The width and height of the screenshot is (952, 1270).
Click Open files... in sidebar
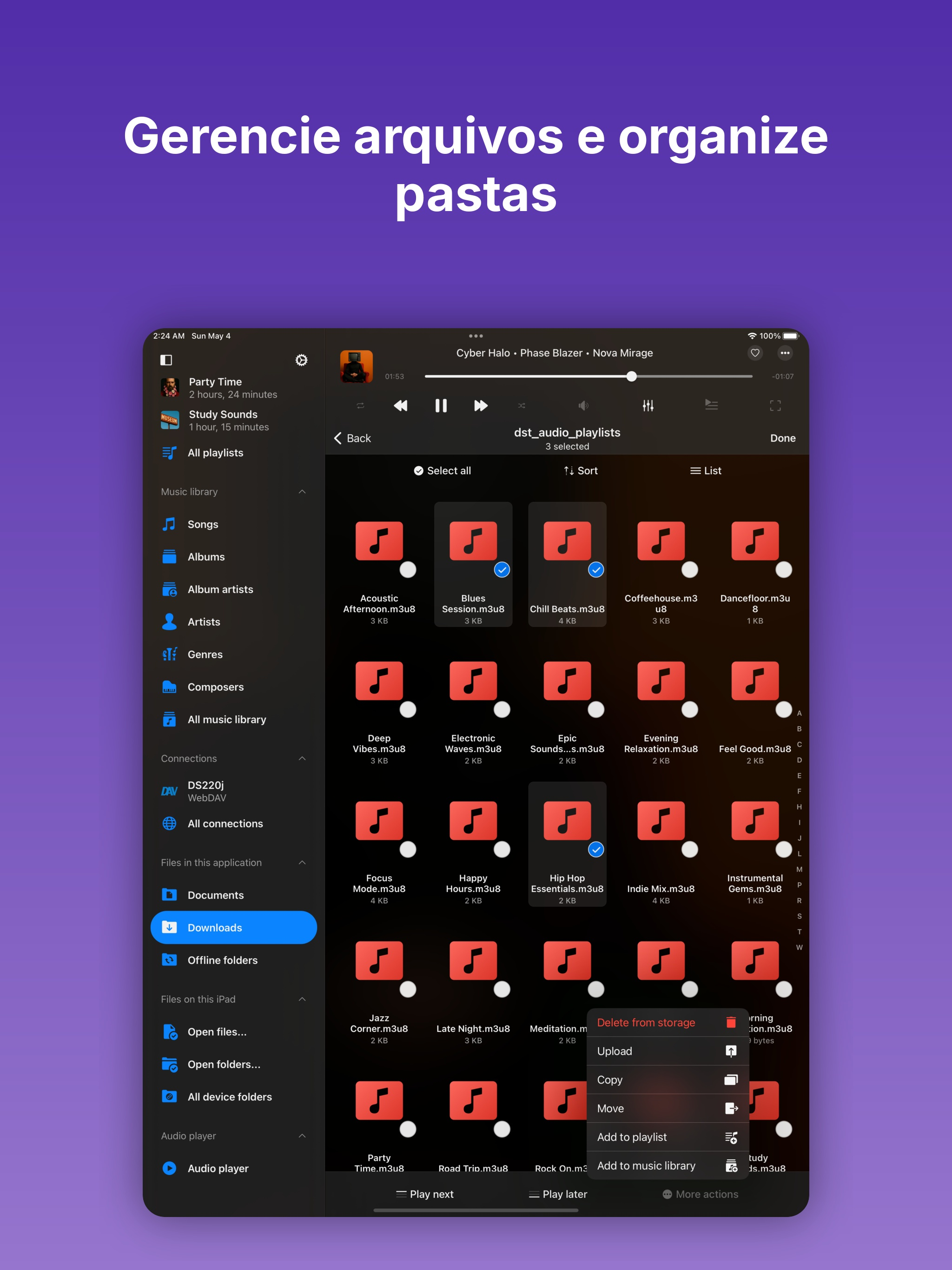point(234,1032)
